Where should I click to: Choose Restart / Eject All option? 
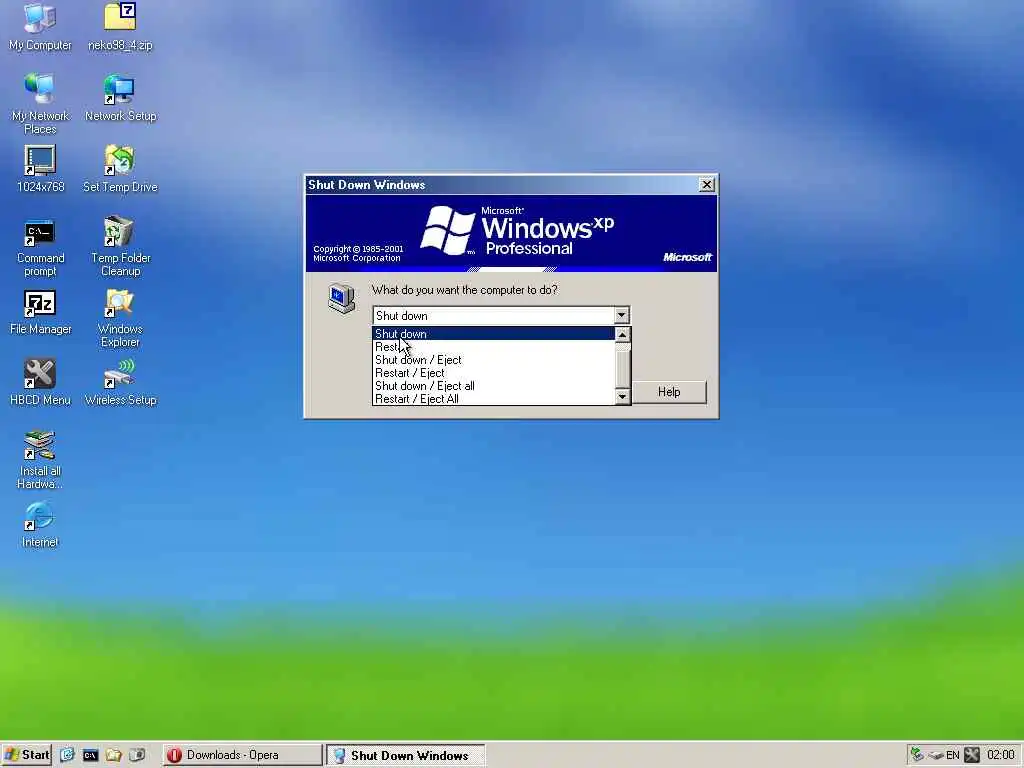pyautogui.click(x=493, y=399)
